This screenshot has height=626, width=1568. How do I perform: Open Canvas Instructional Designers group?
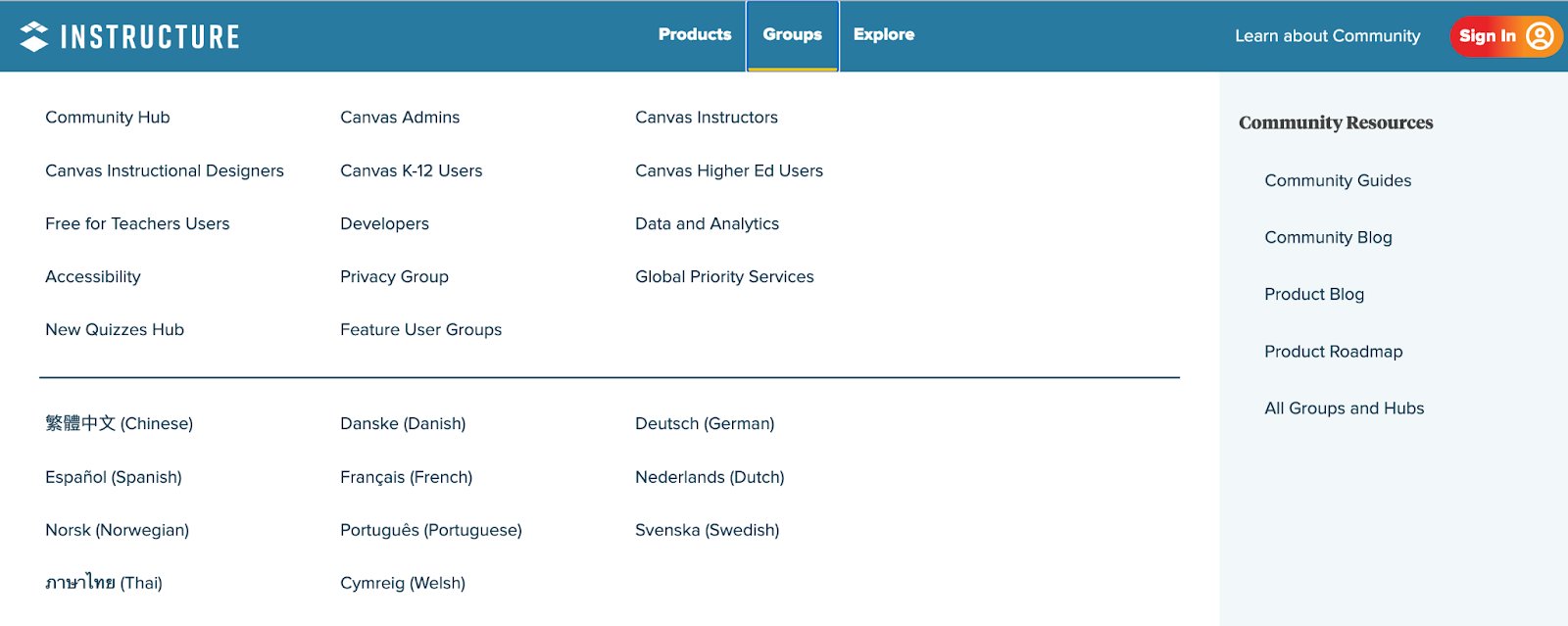pos(165,170)
